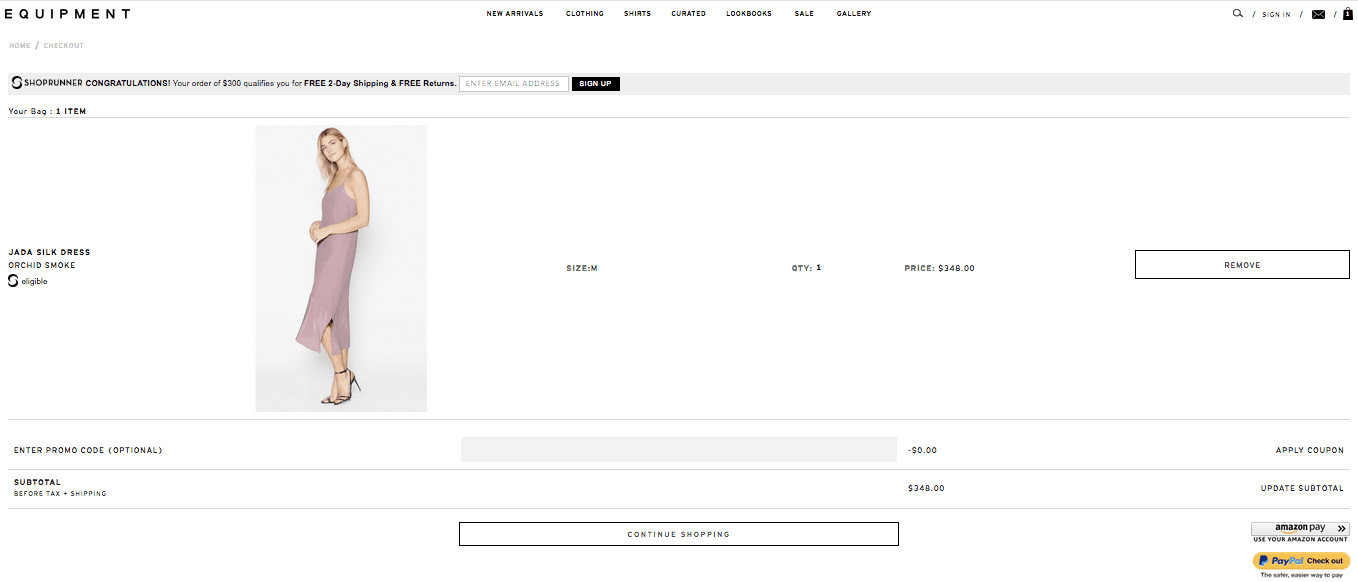The image size is (1358, 582).
Task: Click the Jada Silk Dress product image
Action: click(x=341, y=268)
